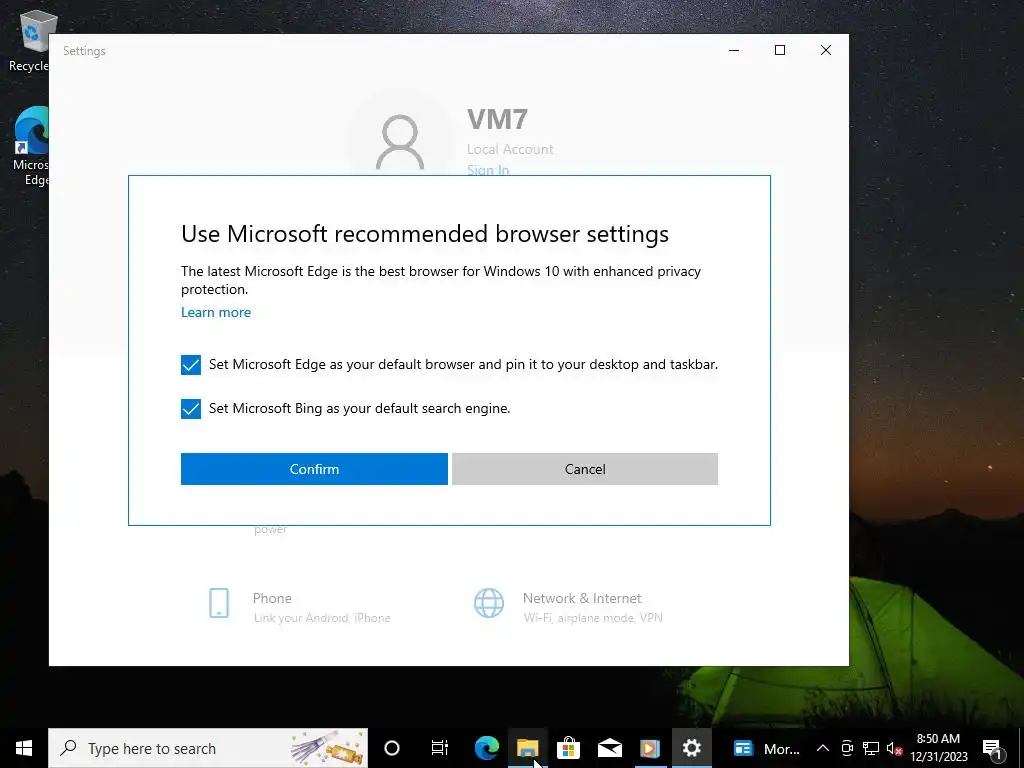
Task: Cancel the recommended browser settings dialog
Action: click(x=585, y=469)
